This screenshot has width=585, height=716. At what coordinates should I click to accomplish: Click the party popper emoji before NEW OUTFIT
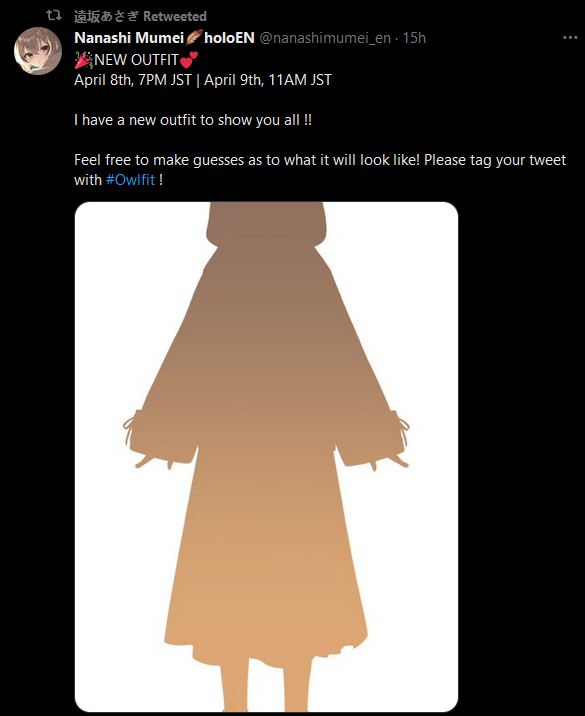pos(84,60)
